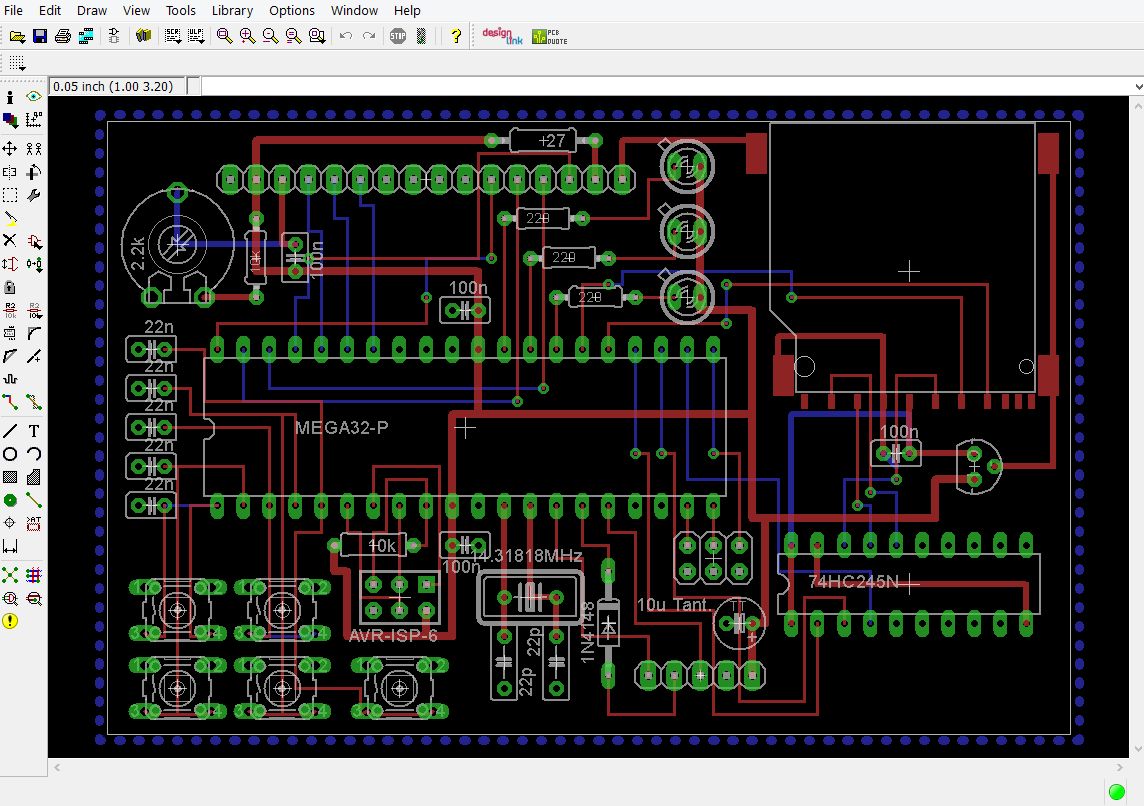This screenshot has width=1144, height=806.
Task: Switch to the schematic editor
Action: coord(114,36)
